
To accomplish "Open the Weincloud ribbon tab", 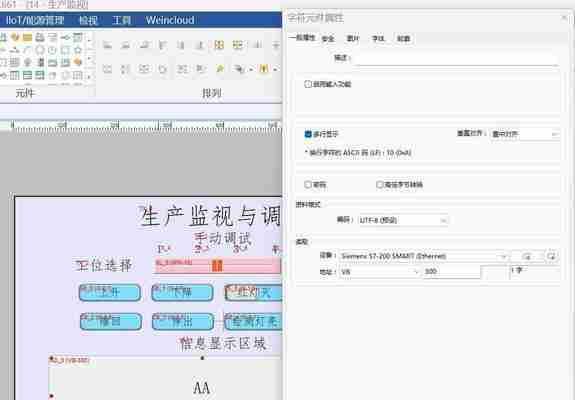I will (x=170, y=20).
